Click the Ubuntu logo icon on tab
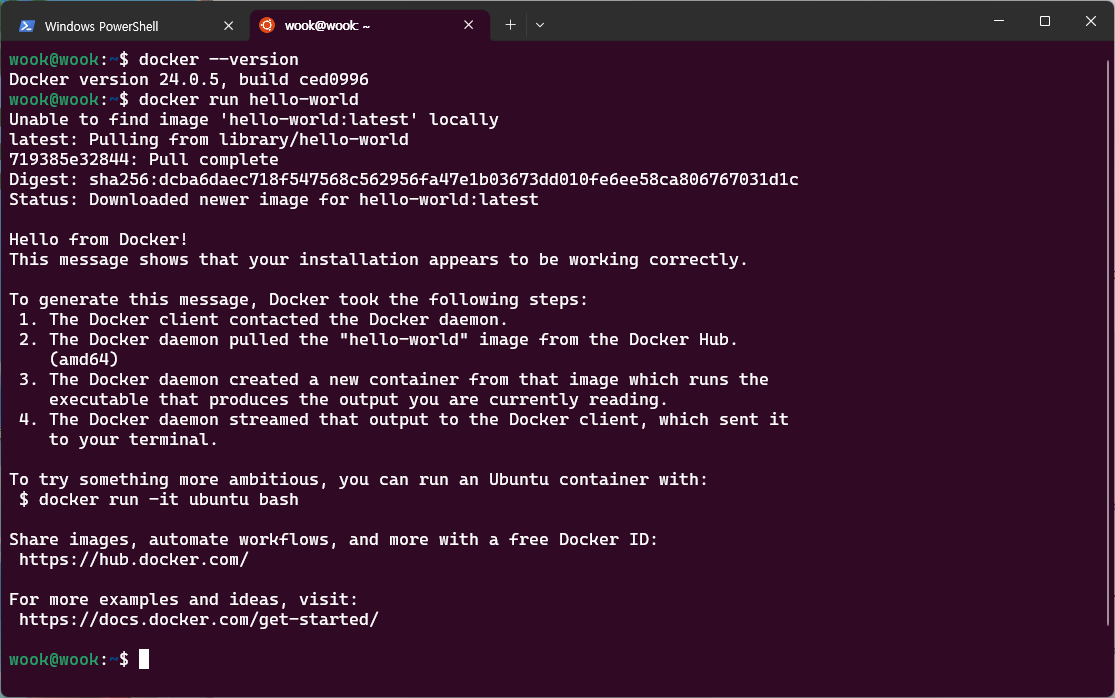The image size is (1115, 698). (x=267, y=25)
